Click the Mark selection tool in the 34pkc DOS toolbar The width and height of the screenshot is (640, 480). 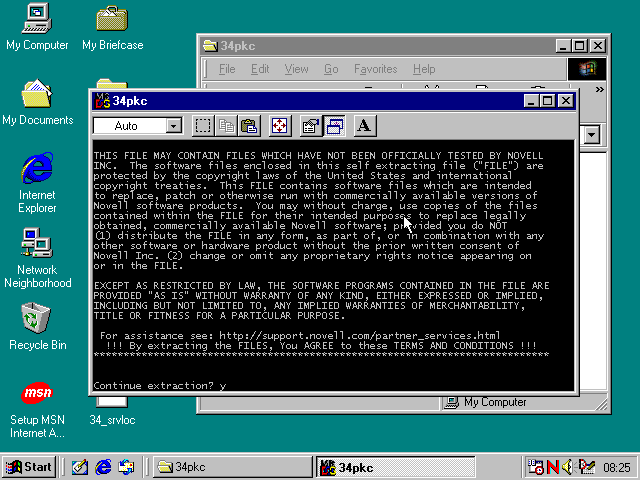point(203,126)
